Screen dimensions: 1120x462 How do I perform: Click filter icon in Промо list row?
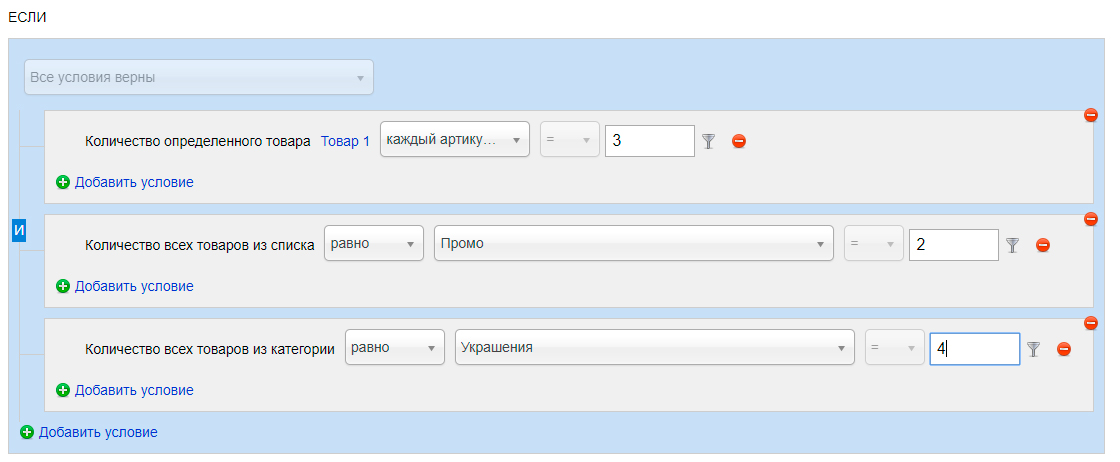click(1012, 246)
